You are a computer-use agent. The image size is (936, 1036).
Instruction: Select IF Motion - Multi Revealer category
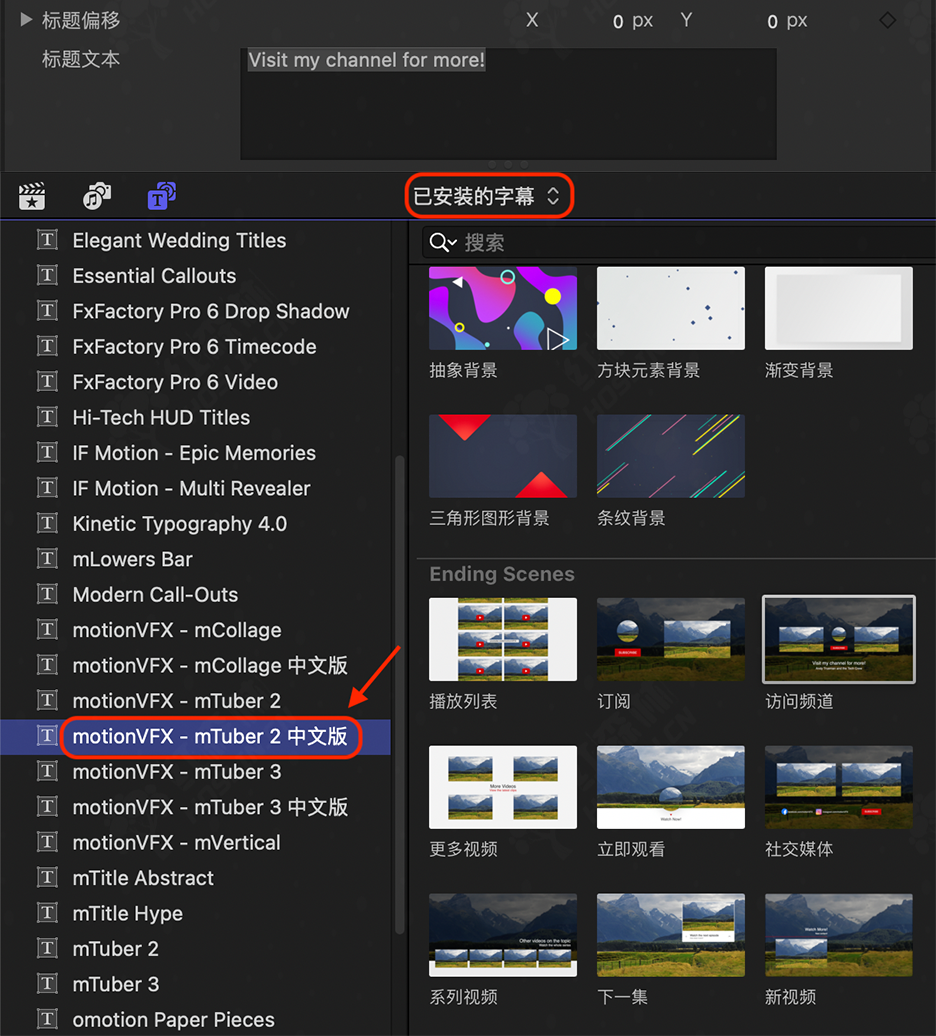(192, 488)
